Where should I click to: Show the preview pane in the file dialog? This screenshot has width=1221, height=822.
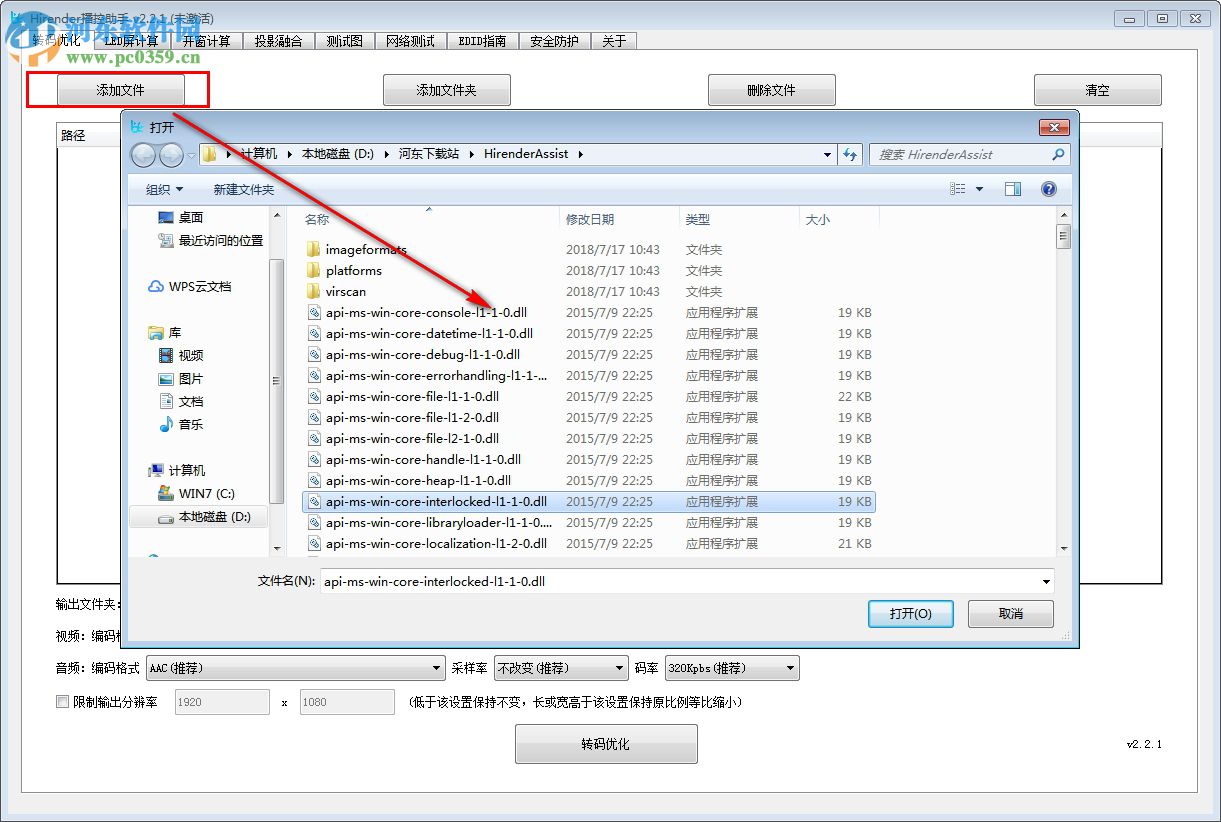pos(1012,188)
